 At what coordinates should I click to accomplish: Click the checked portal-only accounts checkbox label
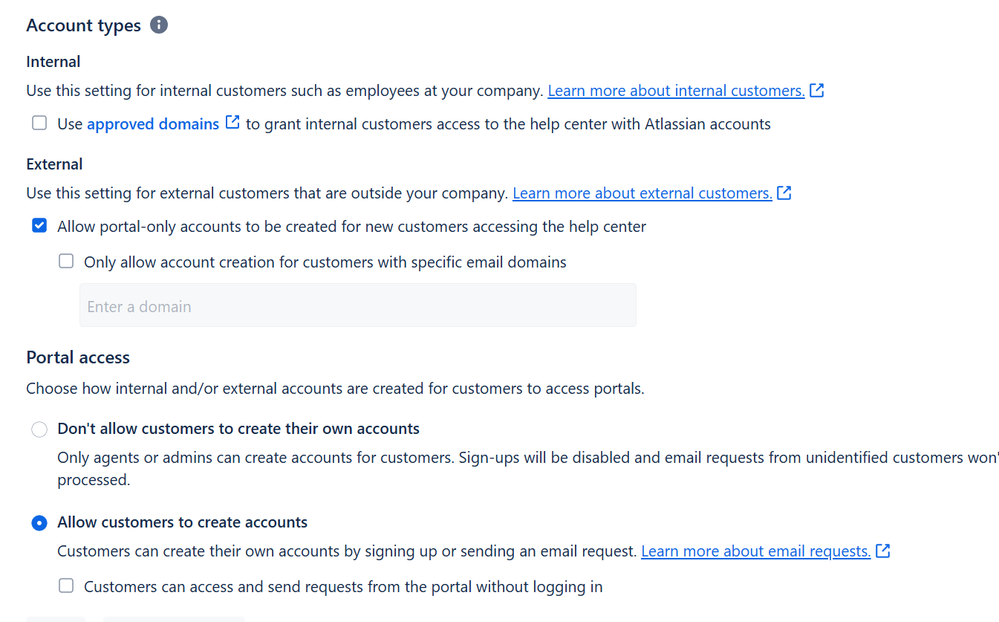(x=352, y=226)
